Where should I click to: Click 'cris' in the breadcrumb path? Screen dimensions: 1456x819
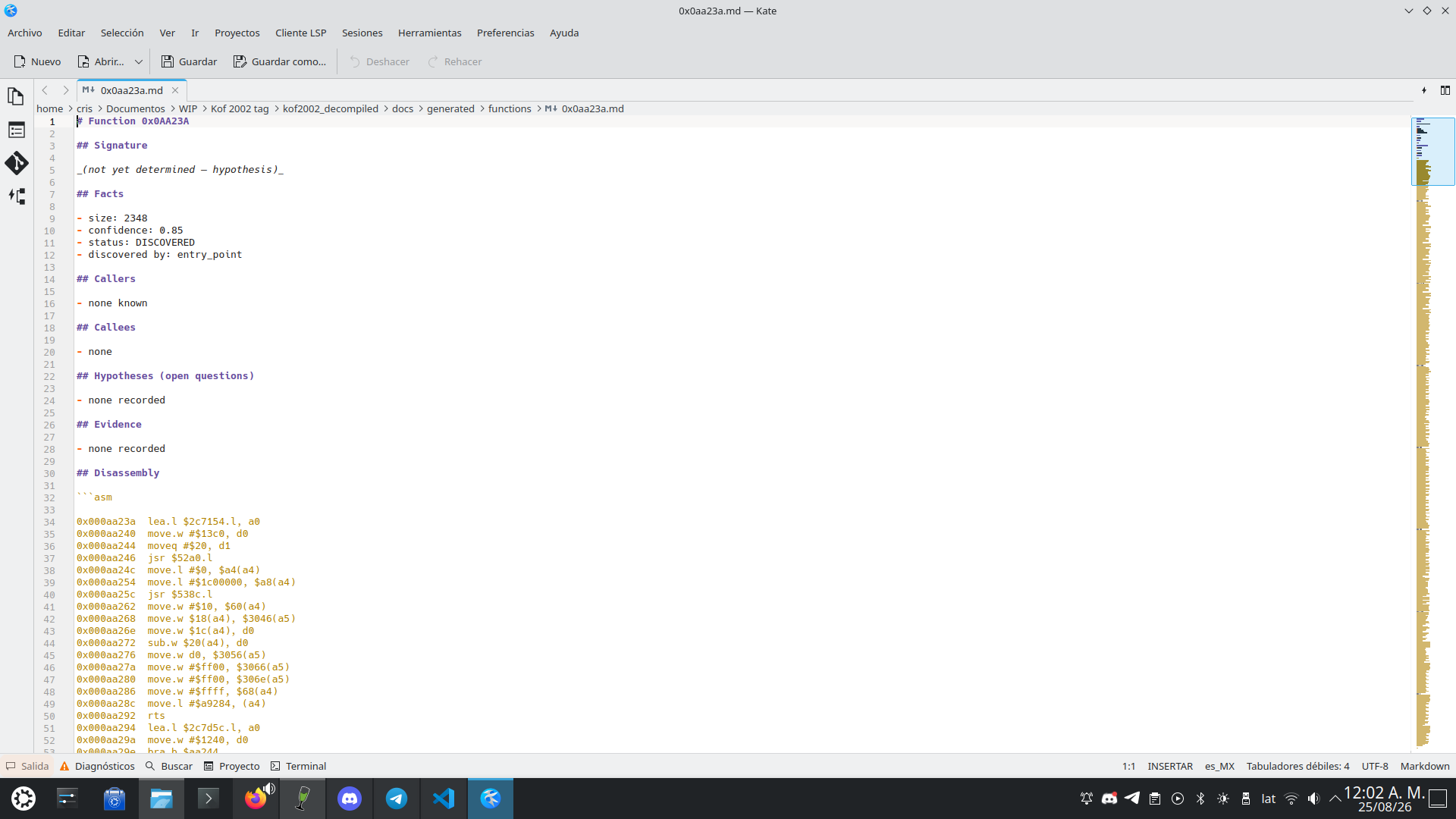(x=84, y=108)
